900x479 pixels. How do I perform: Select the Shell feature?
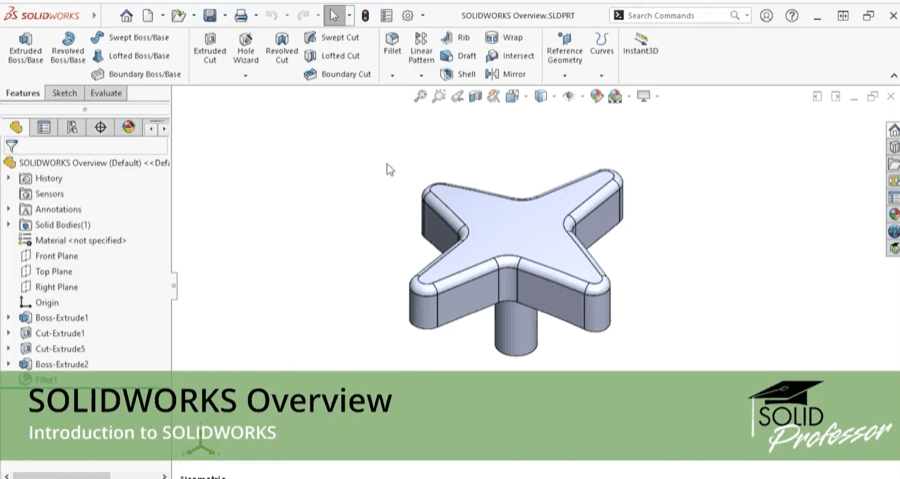click(x=458, y=74)
